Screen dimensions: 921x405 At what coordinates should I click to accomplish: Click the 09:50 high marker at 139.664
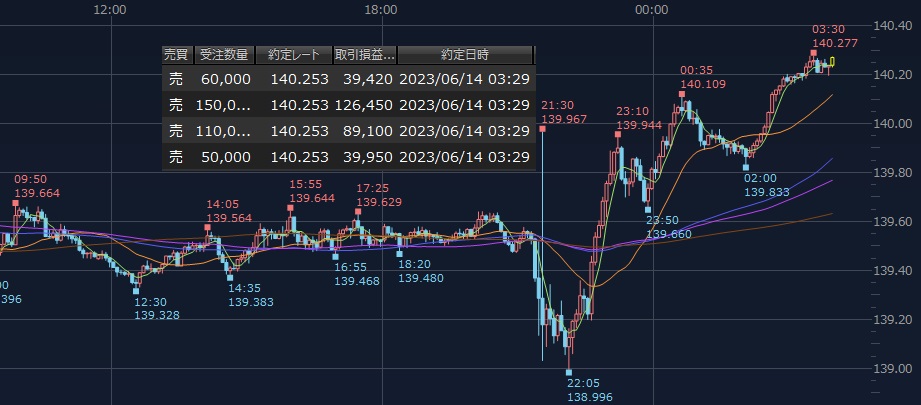click(x=16, y=203)
